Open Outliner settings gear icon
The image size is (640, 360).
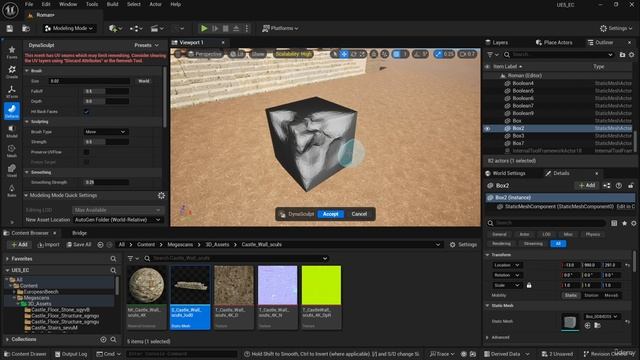632,55
